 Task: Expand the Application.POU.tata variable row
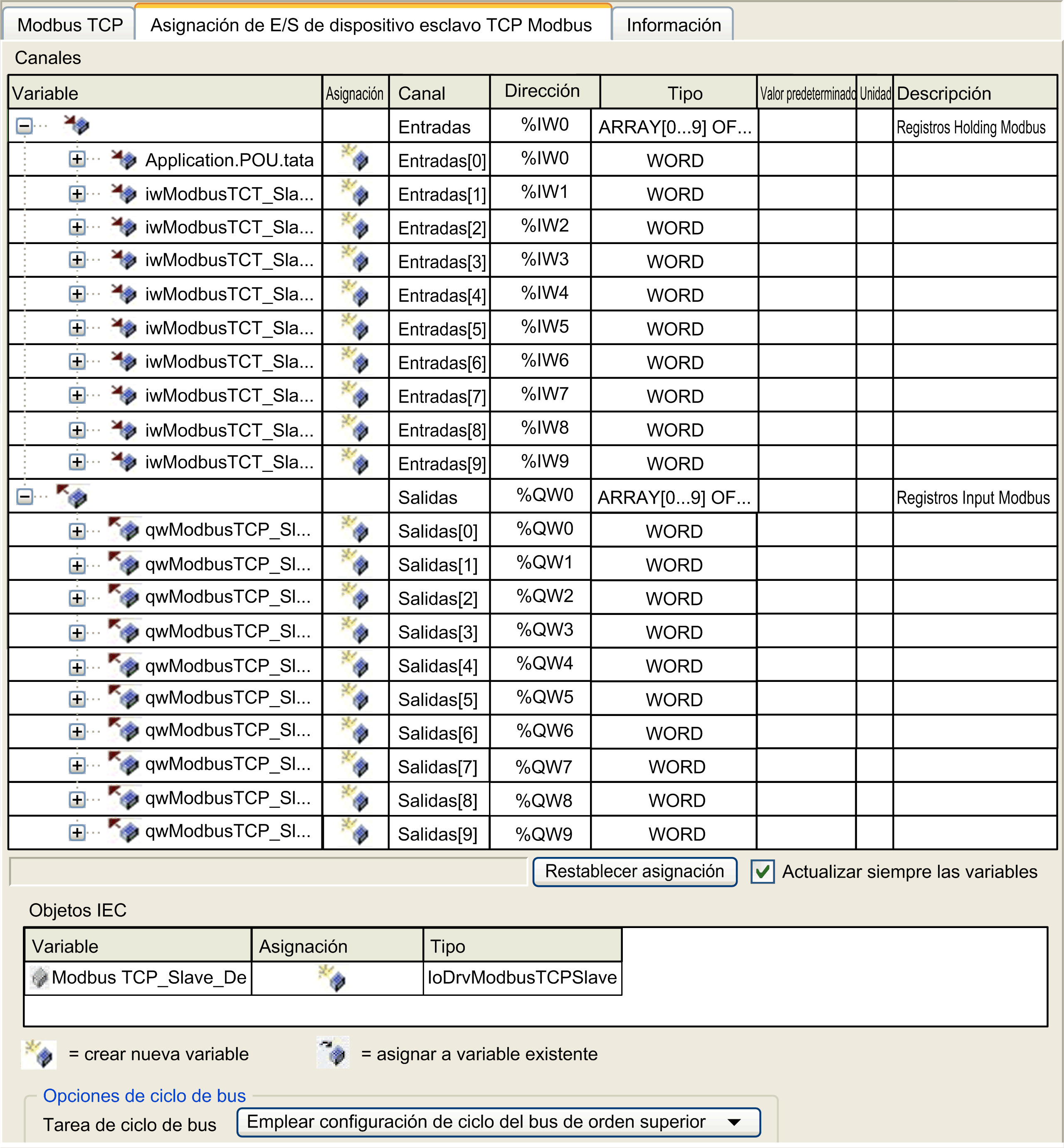[77, 159]
